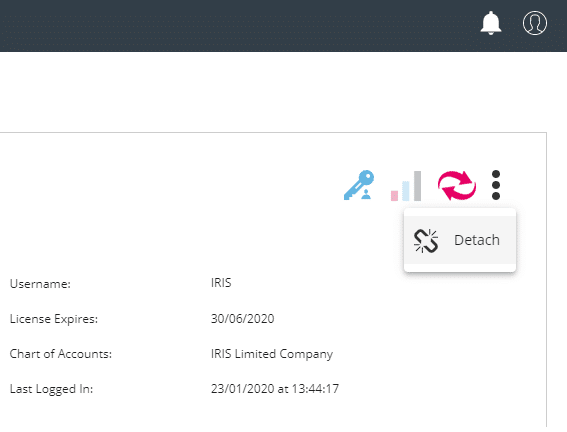Click the Chart of Accounts label
The image size is (567, 432).
point(61,354)
